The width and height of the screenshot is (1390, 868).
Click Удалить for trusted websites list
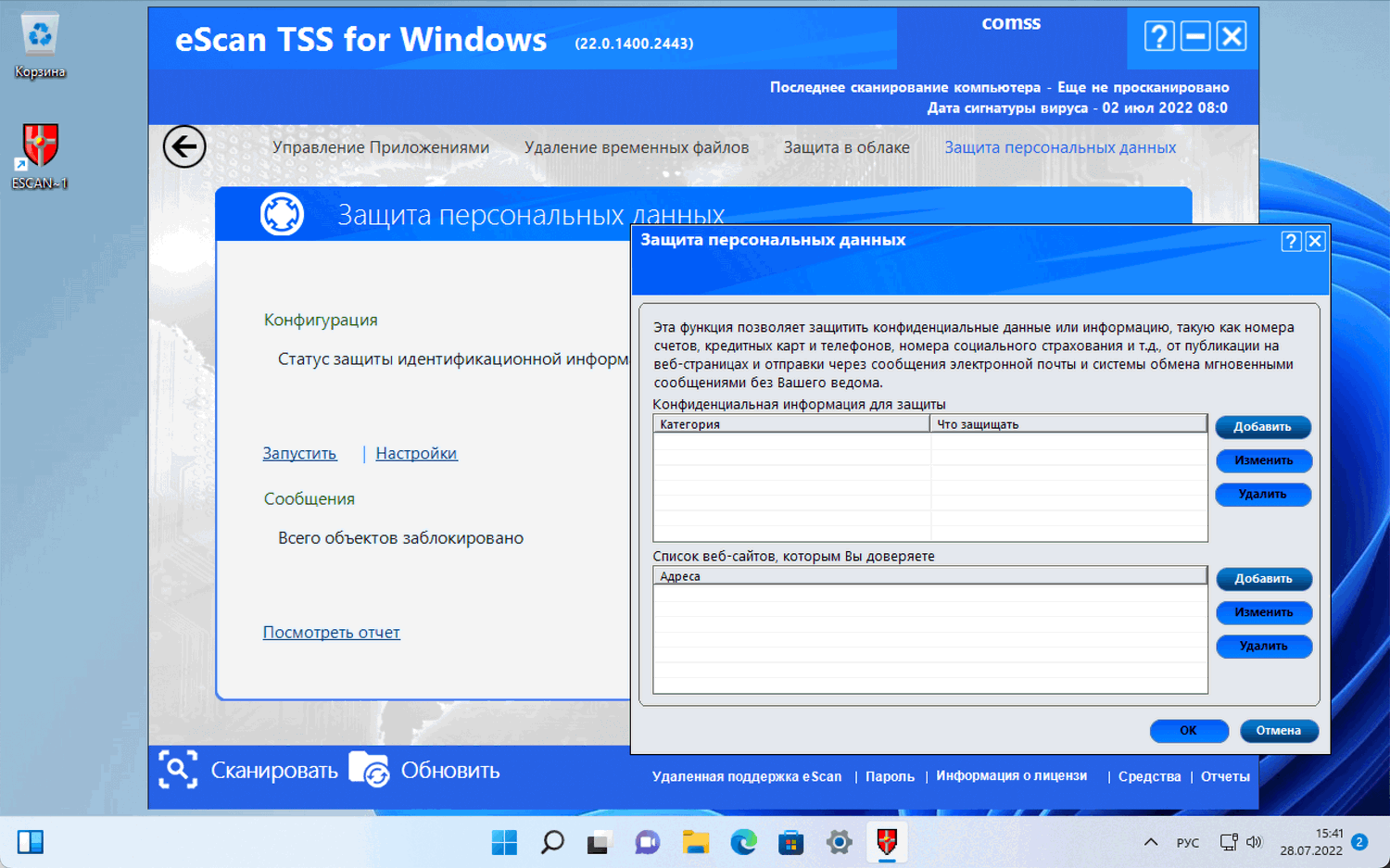(1263, 647)
